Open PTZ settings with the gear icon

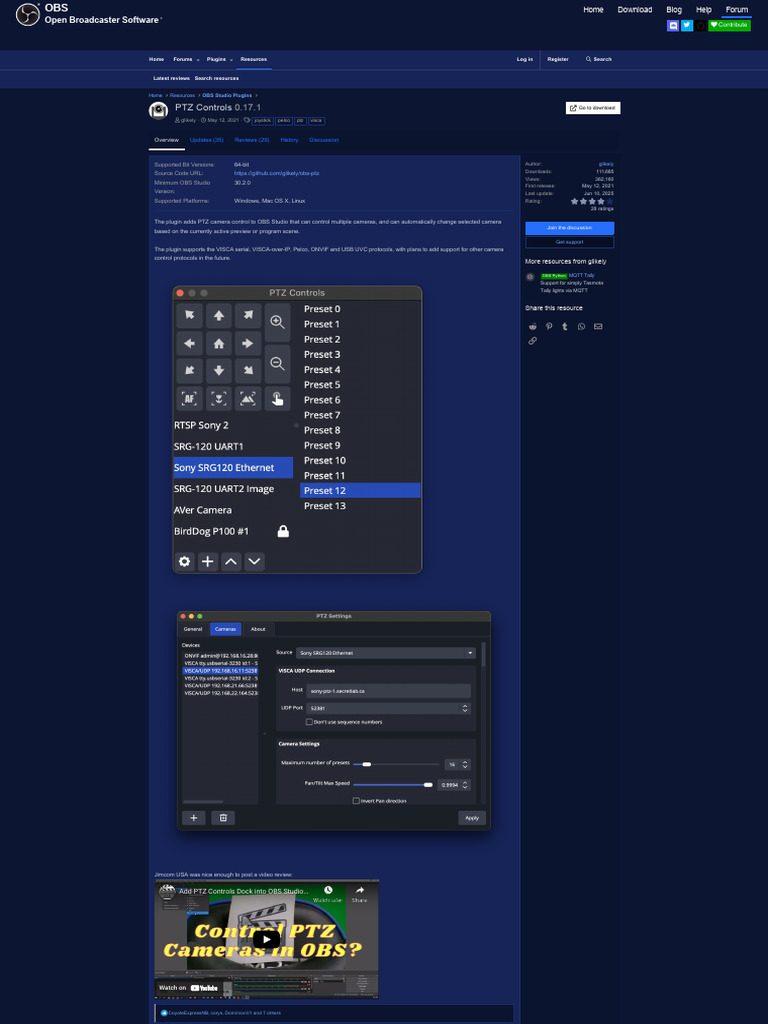tap(185, 561)
